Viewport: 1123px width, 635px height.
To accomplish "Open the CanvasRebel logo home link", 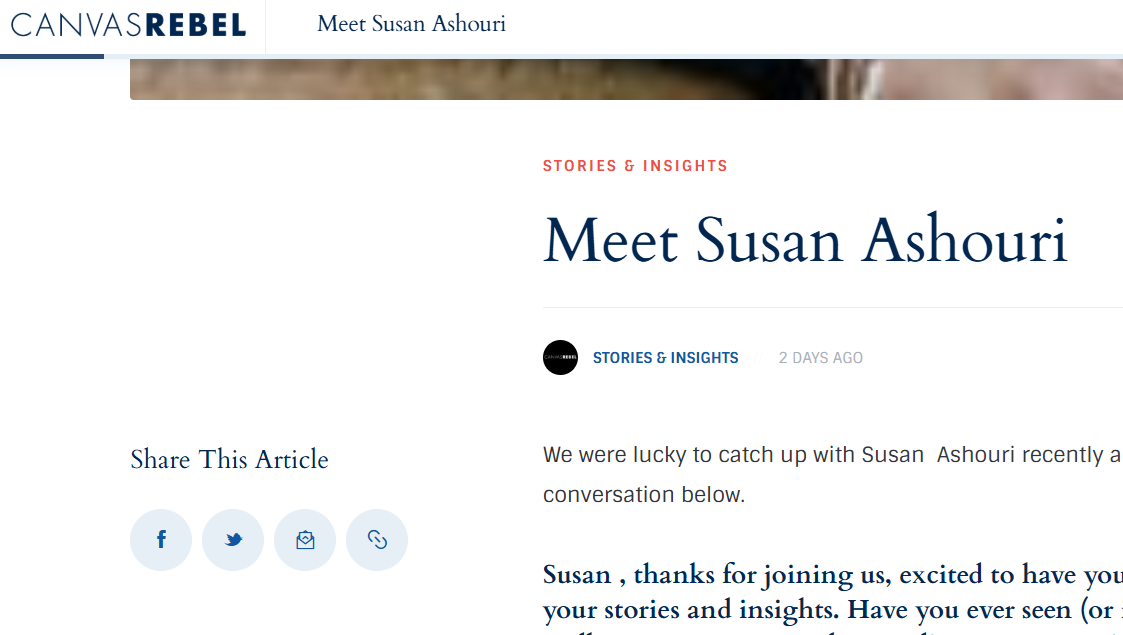I will tap(129, 25).
